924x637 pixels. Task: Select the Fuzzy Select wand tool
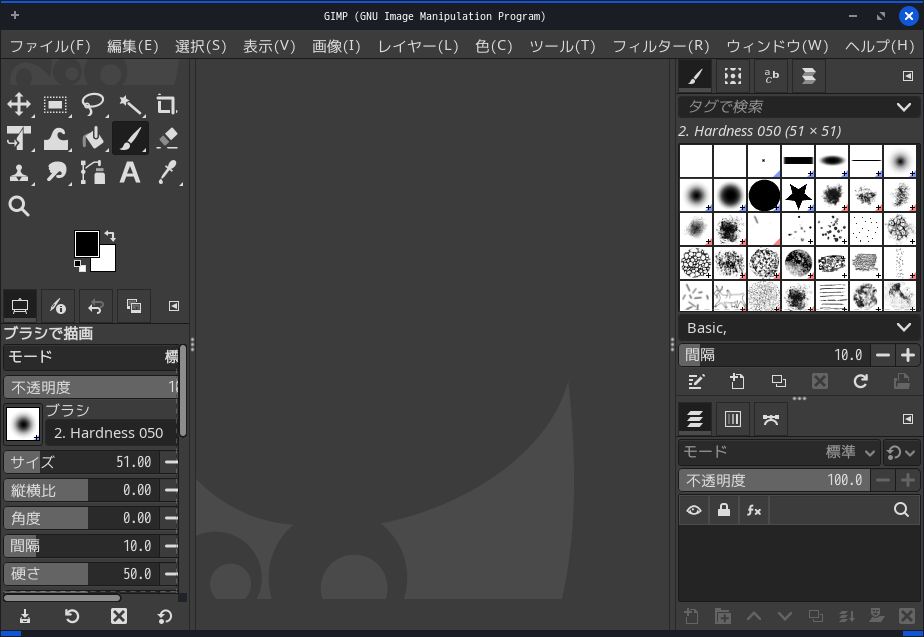pyautogui.click(x=130, y=105)
